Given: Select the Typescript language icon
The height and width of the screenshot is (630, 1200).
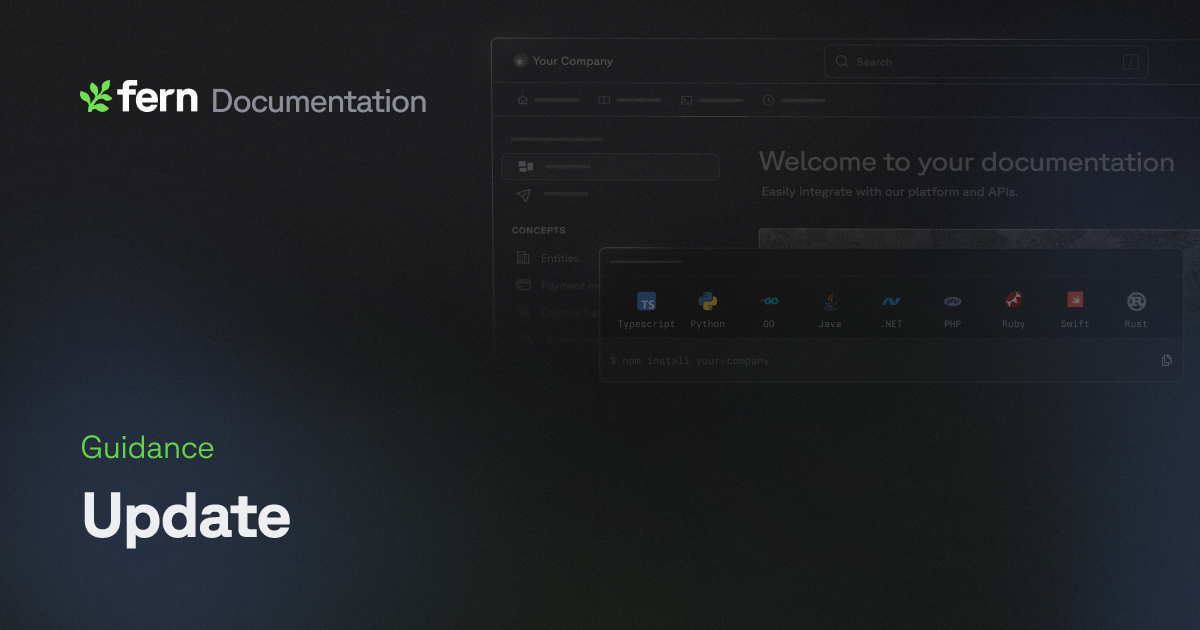Looking at the screenshot, I should (x=647, y=302).
